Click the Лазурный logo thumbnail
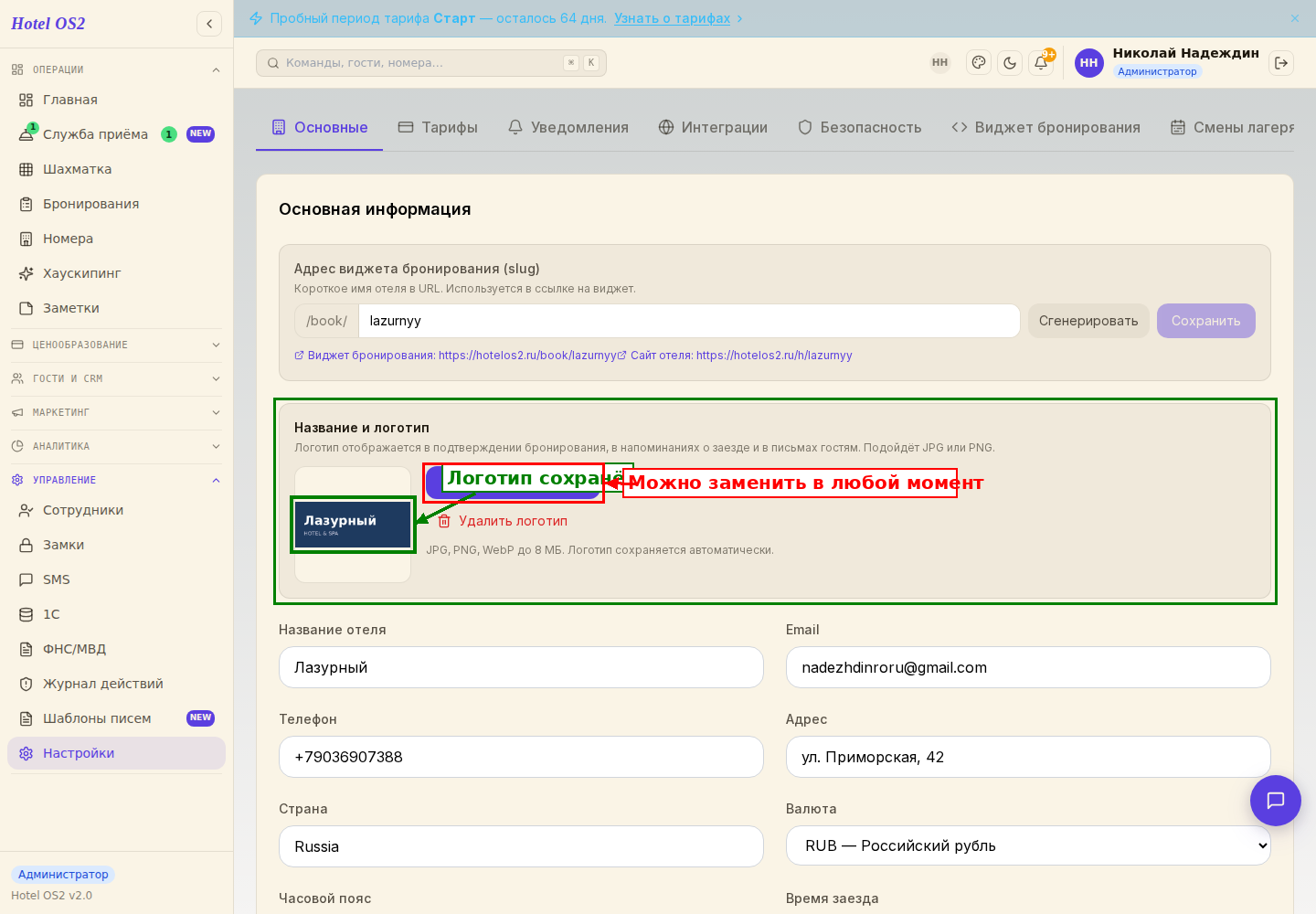Image resolution: width=1316 pixels, height=914 pixels. 353,525
